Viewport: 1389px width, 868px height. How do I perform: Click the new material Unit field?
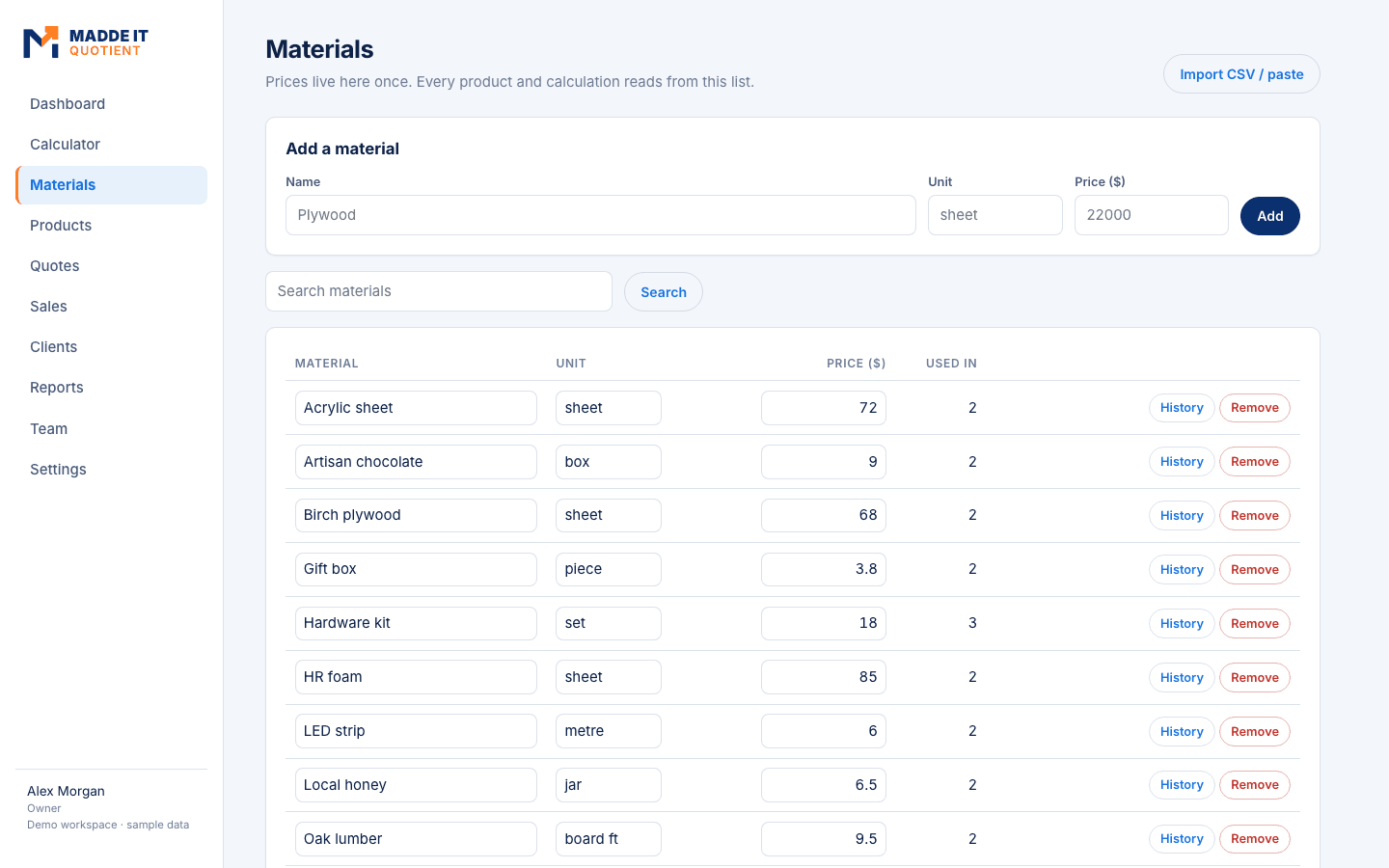(995, 215)
